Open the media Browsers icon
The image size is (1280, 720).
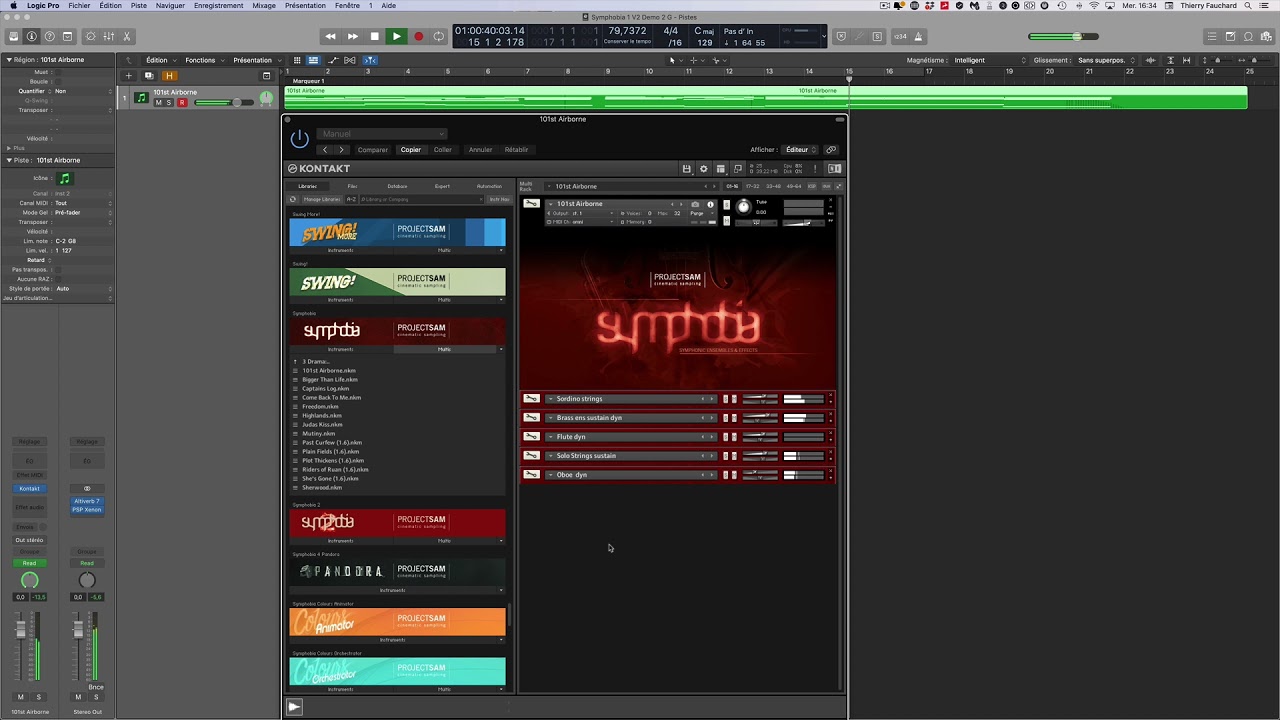coord(1266,37)
